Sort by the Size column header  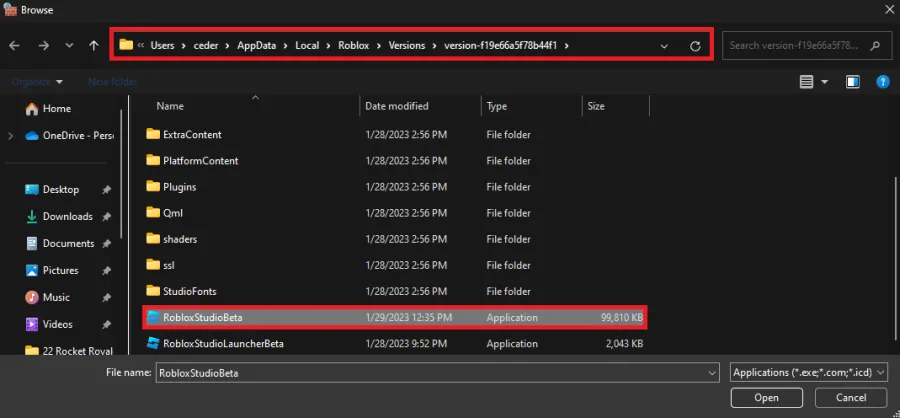[x=596, y=106]
